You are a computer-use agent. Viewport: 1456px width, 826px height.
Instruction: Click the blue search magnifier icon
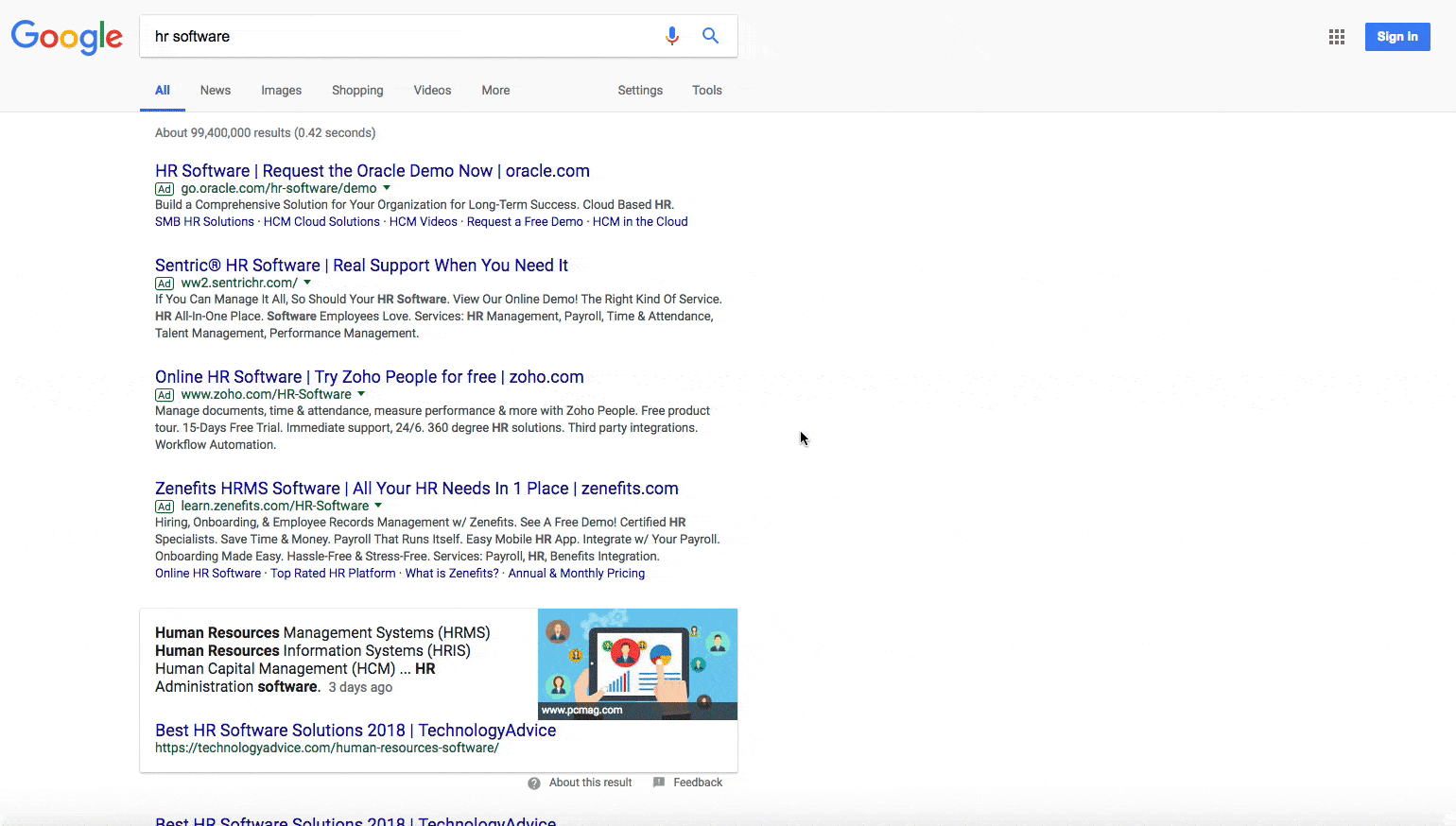pos(710,36)
